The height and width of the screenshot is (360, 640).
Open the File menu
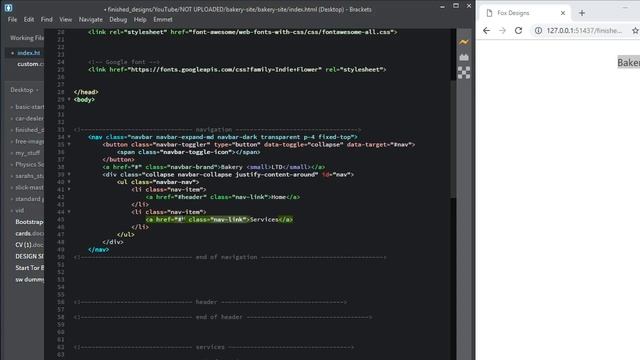coord(12,20)
